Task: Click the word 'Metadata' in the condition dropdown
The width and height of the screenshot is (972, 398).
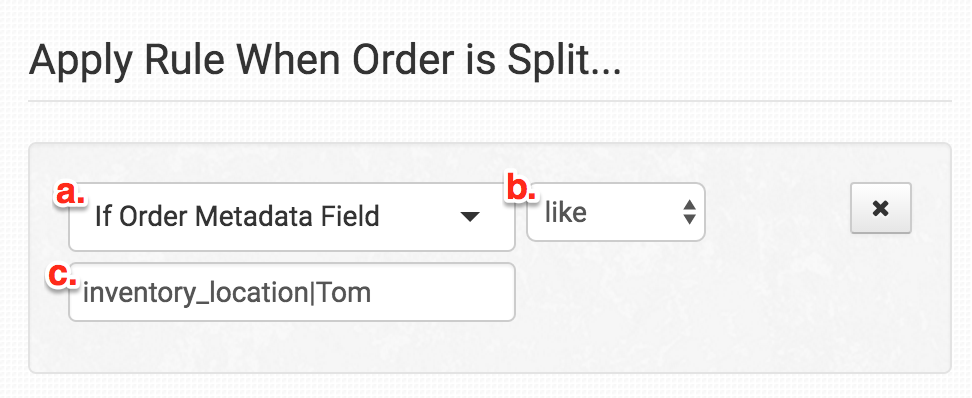Action: [x=248, y=216]
